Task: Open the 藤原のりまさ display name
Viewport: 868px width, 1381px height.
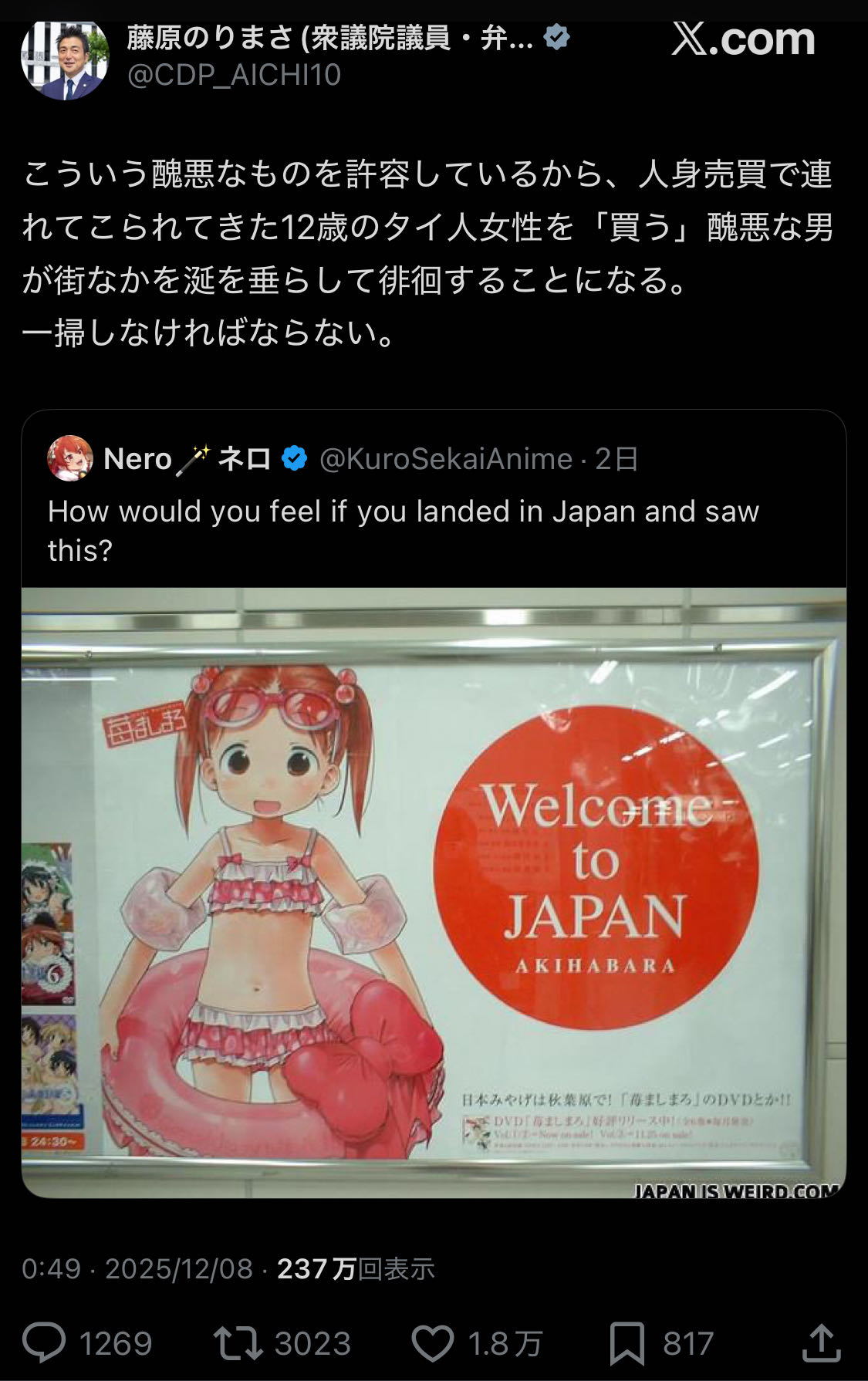Action: pos(330,37)
